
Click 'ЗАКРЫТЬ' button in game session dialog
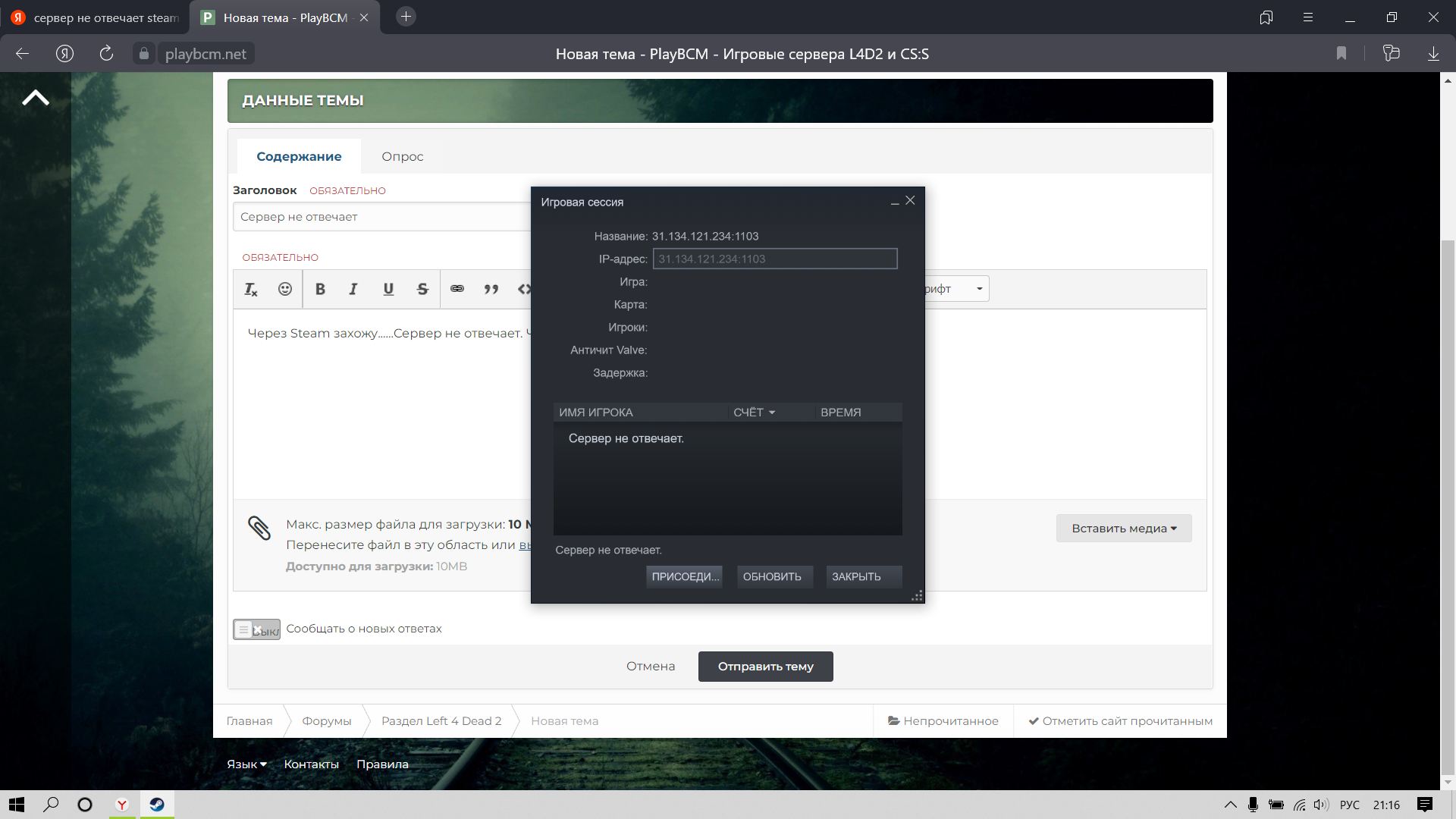(864, 576)
